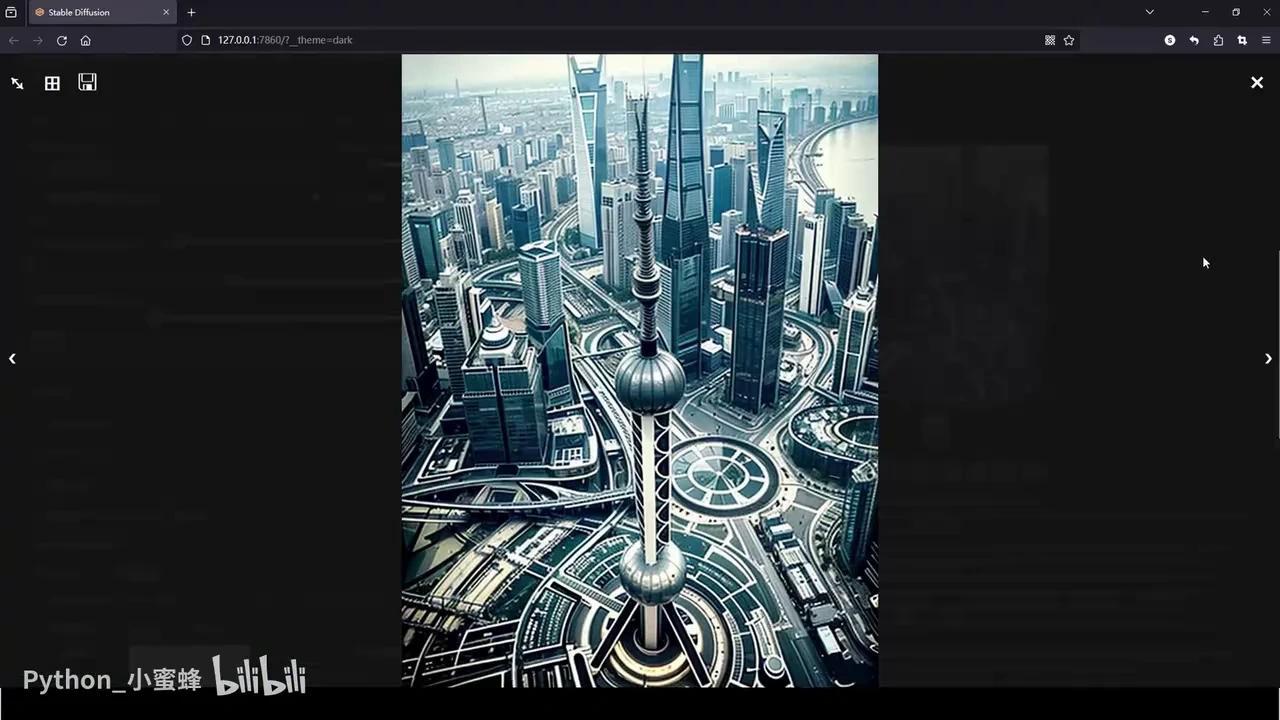
Task: Expand the puzzle-piece extensions dropdown
Action: coord(1218,40)
